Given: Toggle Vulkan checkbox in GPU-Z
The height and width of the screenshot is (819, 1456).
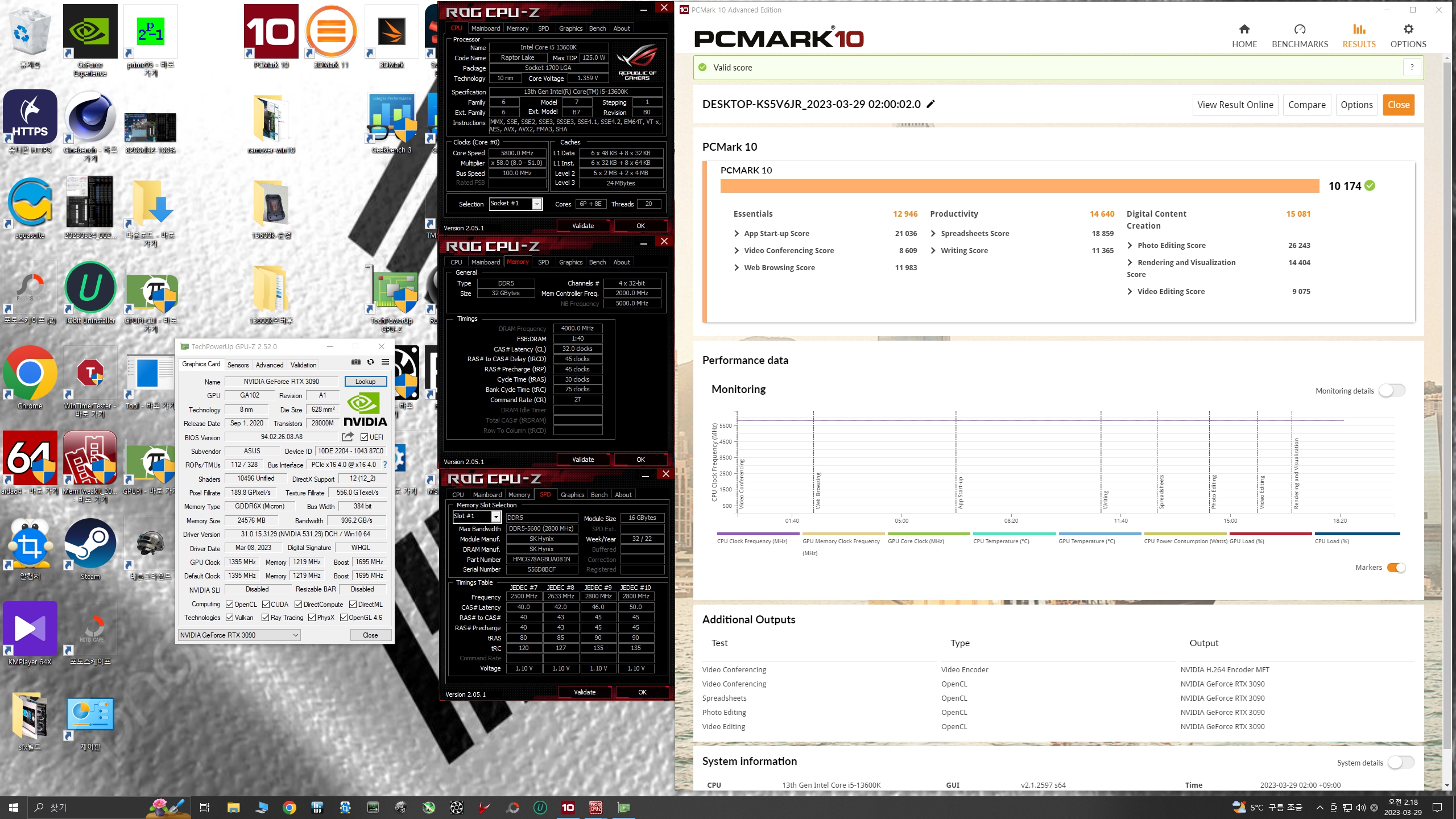Looking at the screenshot, I should point(229,618).
